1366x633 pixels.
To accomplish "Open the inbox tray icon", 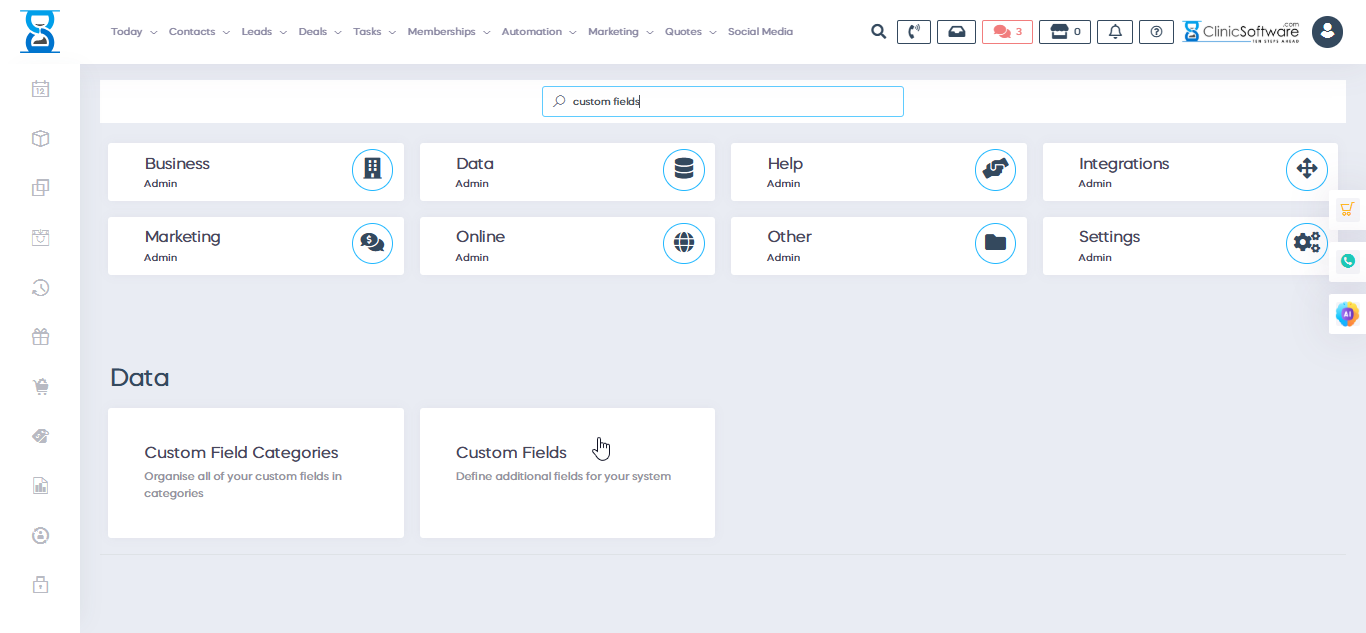I will [x=956, y=32].
